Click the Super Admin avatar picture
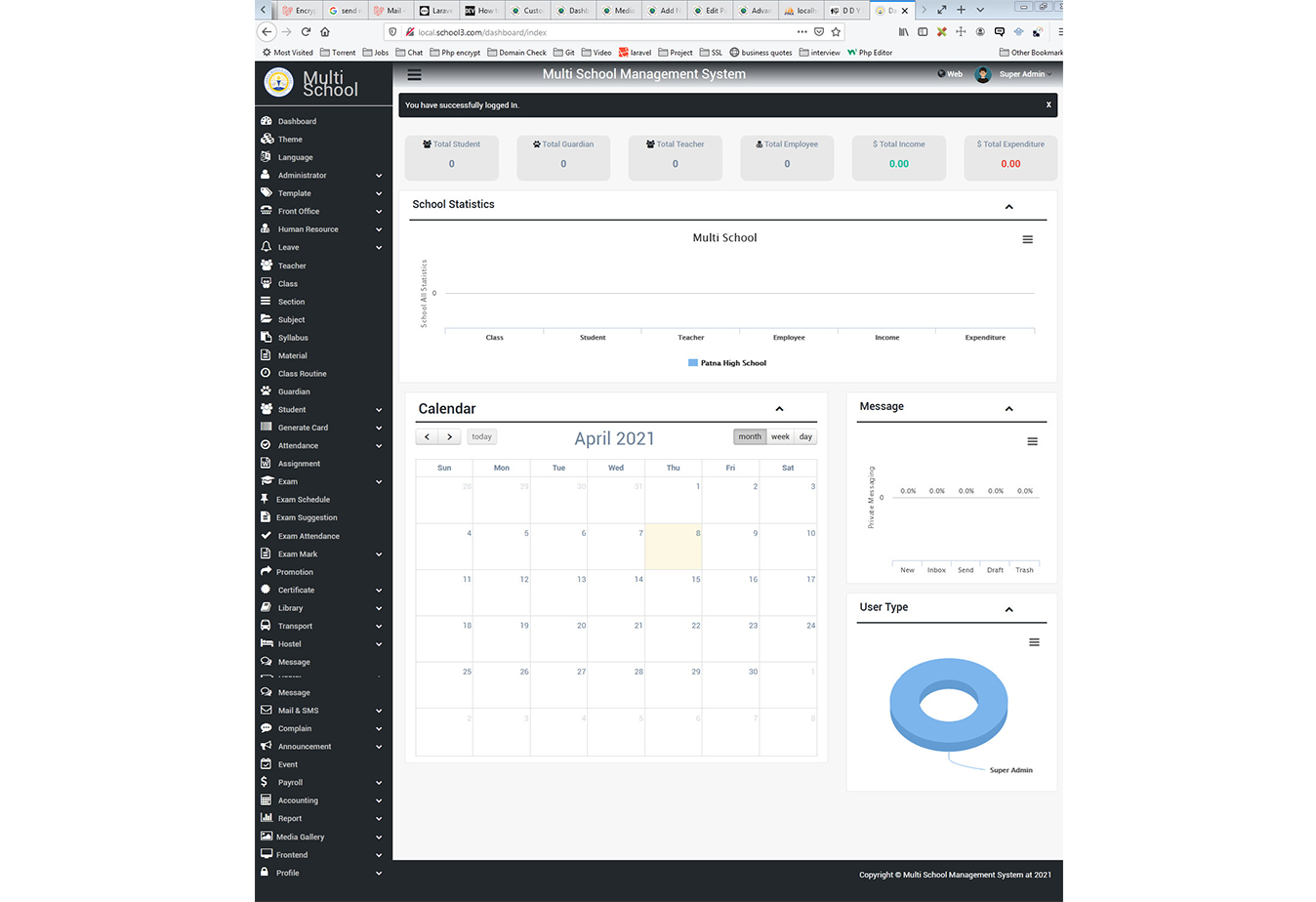Image resolution: width=1316 pixels, height=902 pixels. [983, 74]
